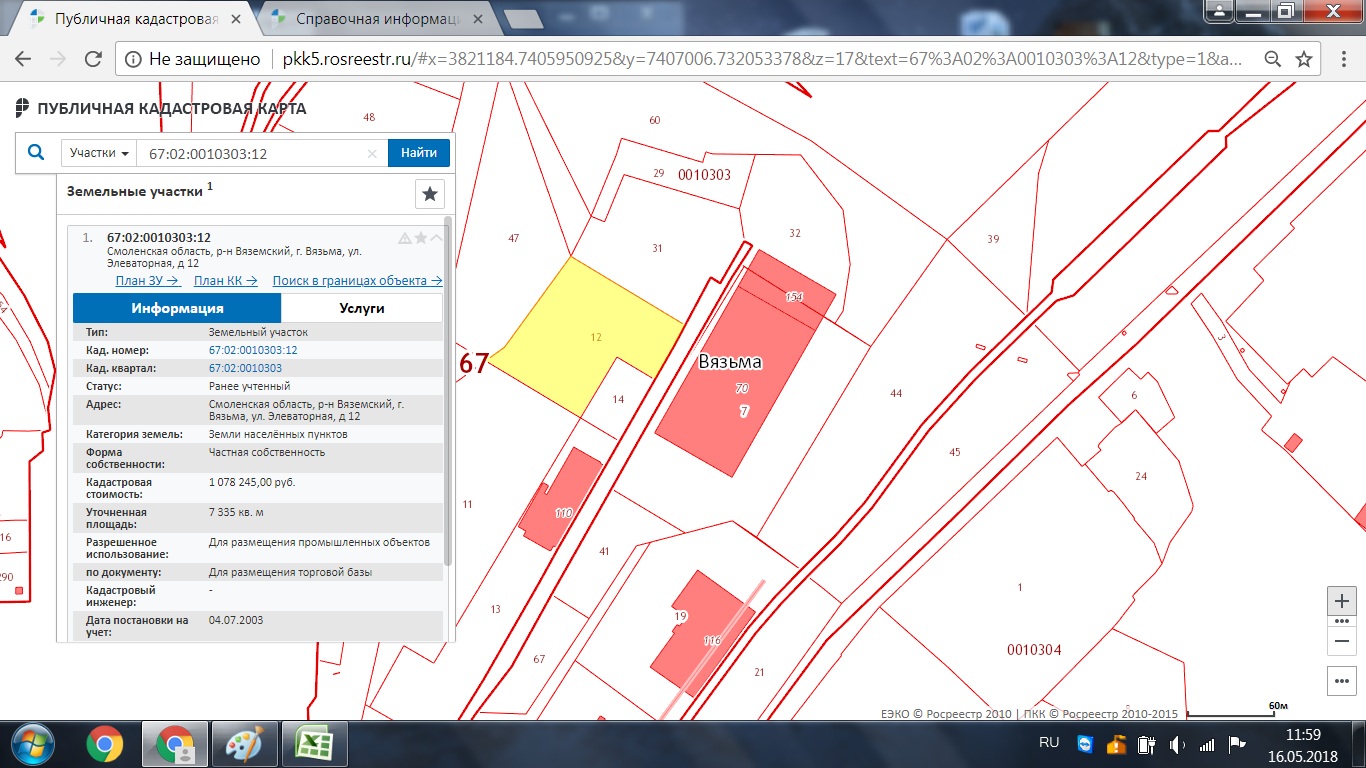Viewport: 1366px width, 768px height.
Task: Click the magnifier search icon
Action: 36,153
